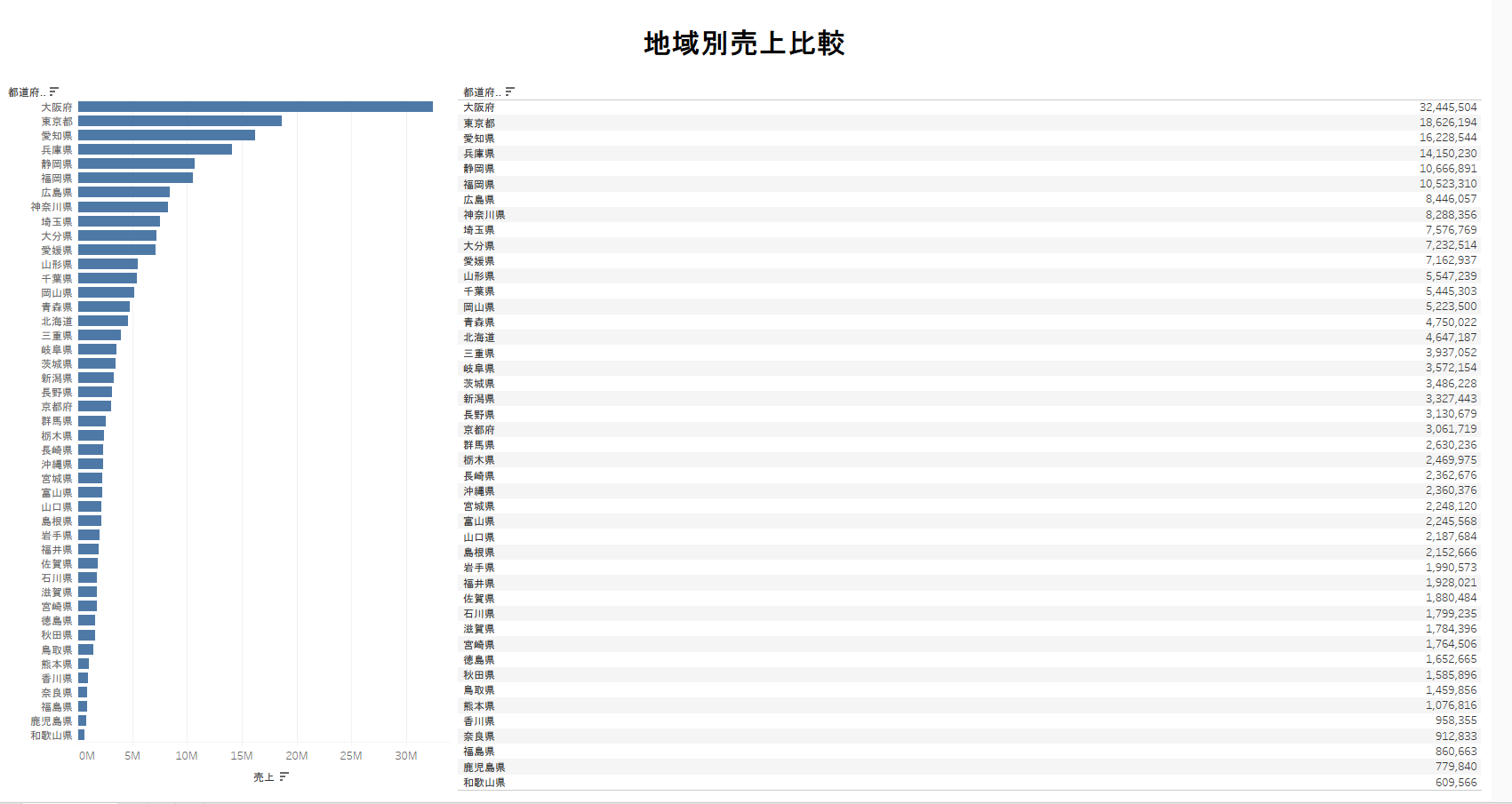Click the 福岡県 bar in the chart
The height and width of the screenshot is (804, 1512).
pos(135,178)
